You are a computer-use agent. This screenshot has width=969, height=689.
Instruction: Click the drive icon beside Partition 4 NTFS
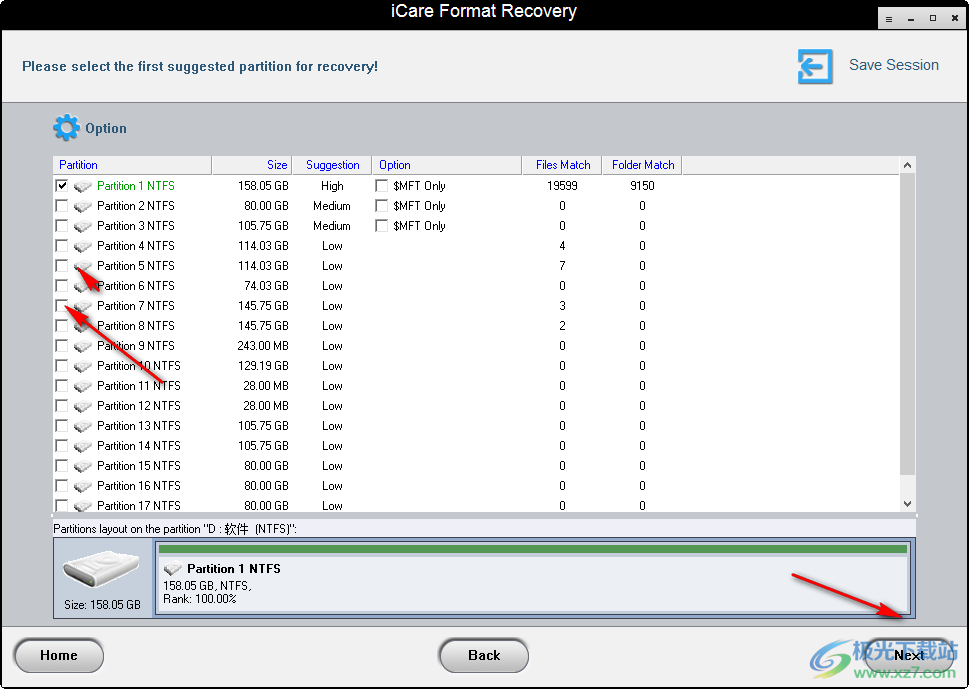pyautogui.click(x=83, y=246)
